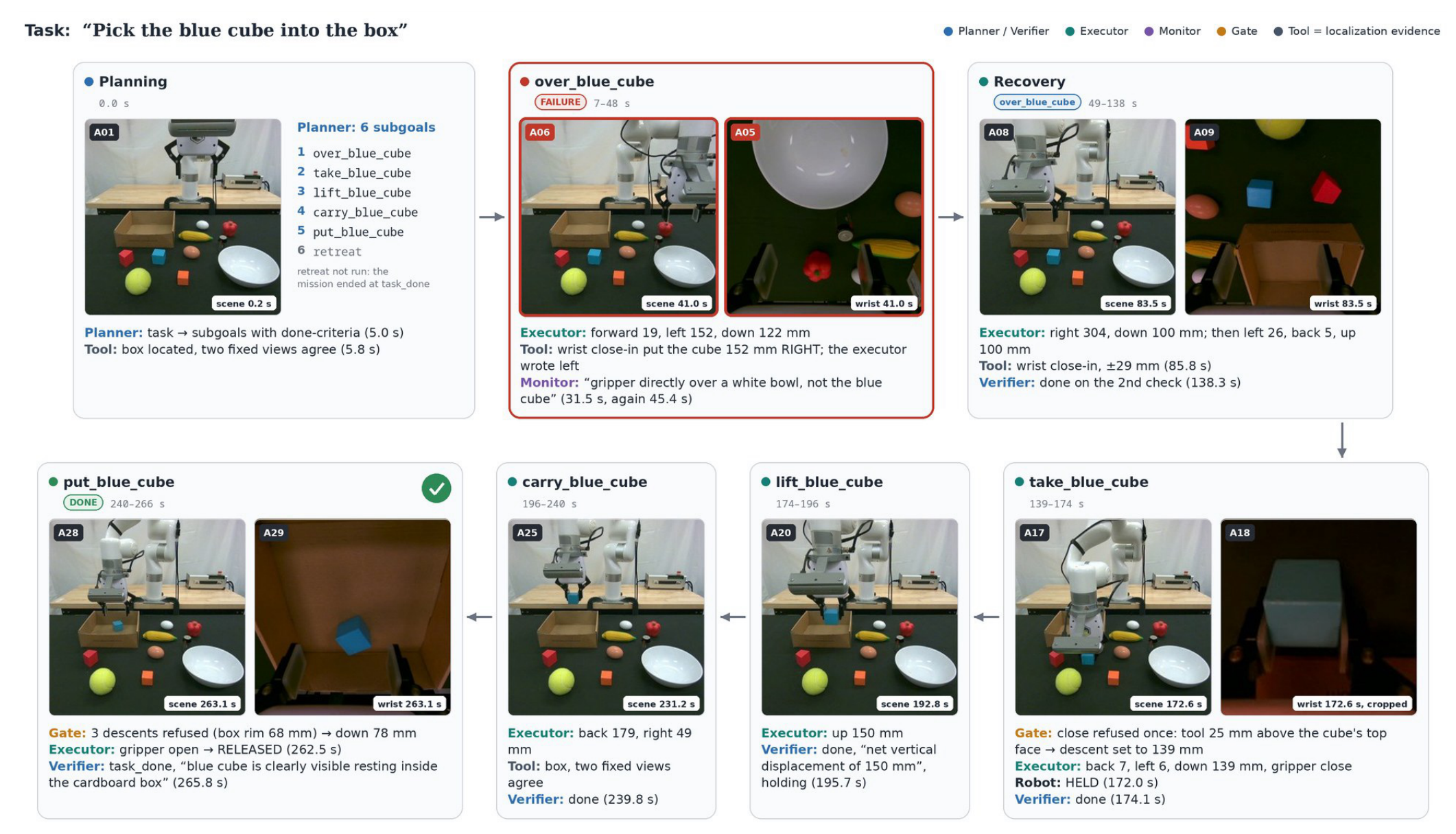This screenshot has width=1456, height=834.
Task: Click the green dot beside lift_blue_cube title
Action: tap(766, 482)
